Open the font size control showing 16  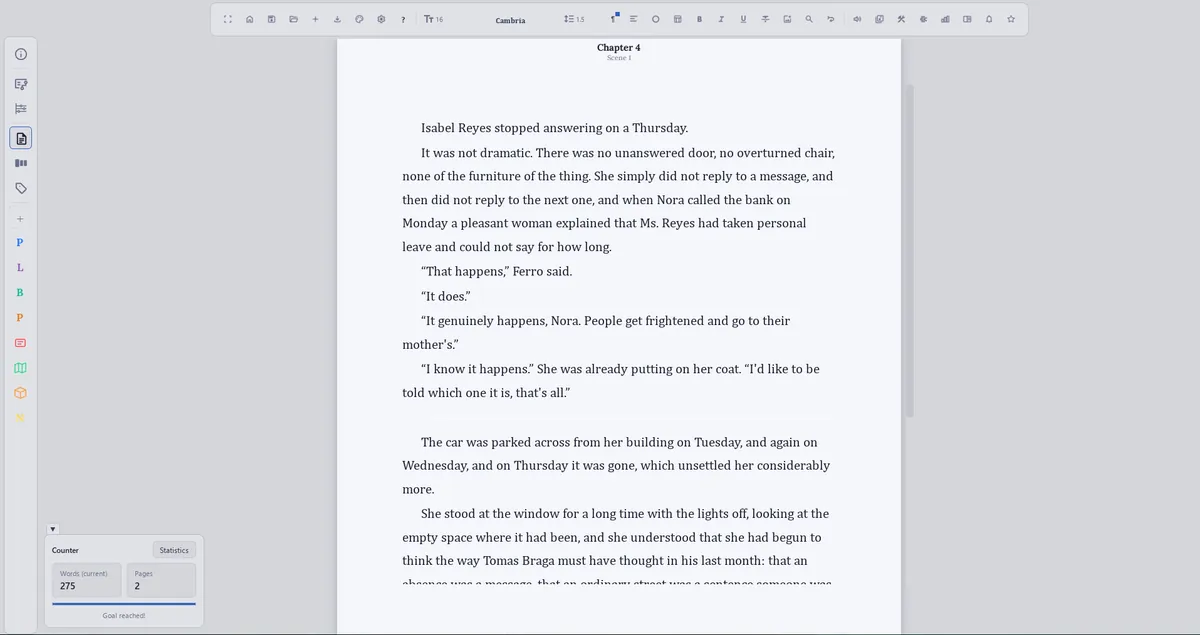click(434, 19)
